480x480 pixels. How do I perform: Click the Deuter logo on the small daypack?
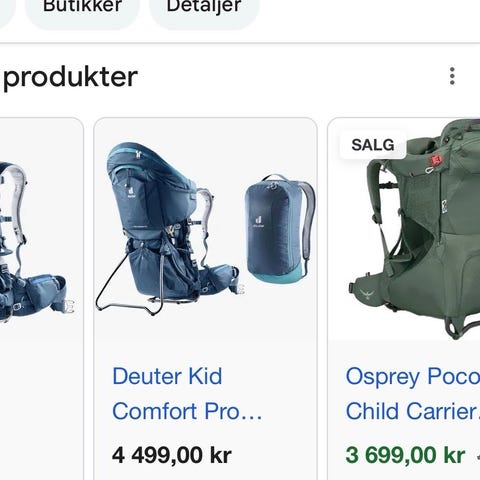258,221
